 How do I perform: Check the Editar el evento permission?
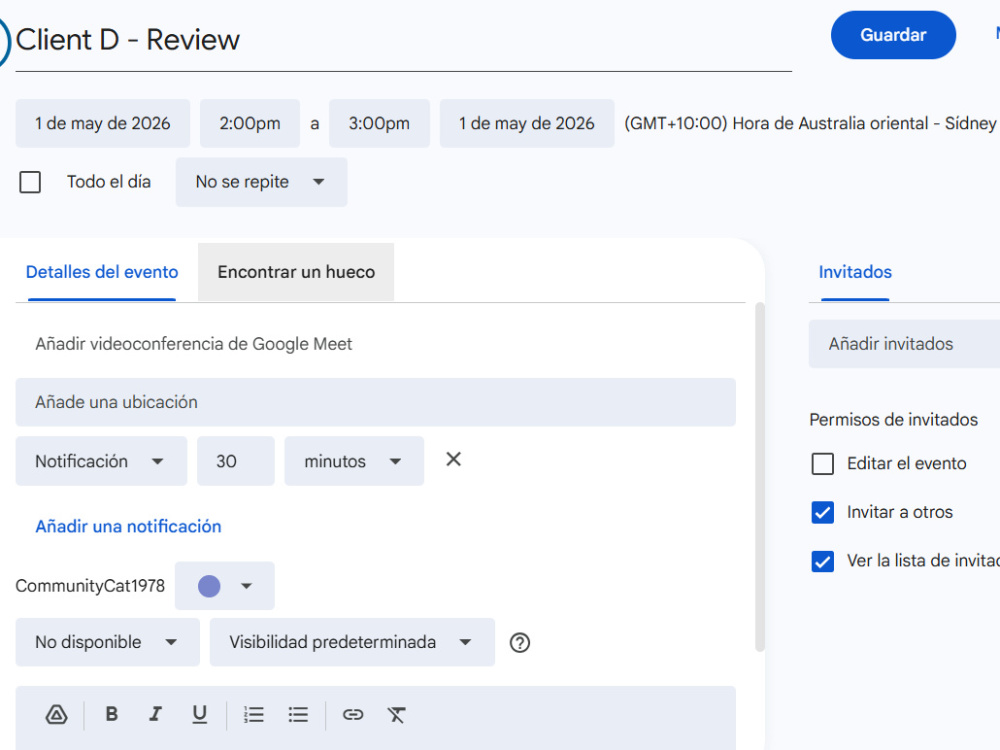click(x=823, y=464)
